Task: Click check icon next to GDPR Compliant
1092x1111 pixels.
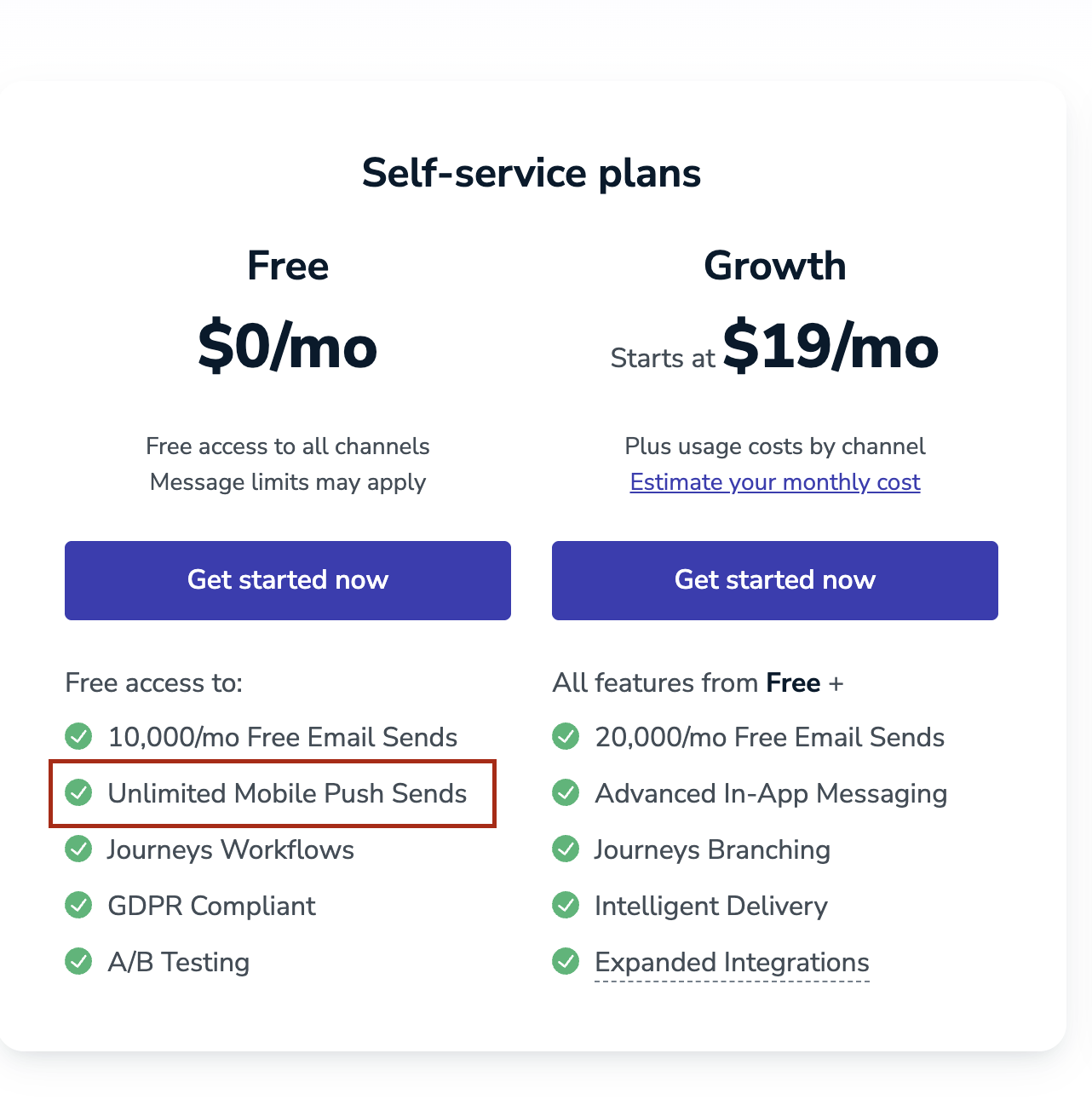Action: [79, 905]
